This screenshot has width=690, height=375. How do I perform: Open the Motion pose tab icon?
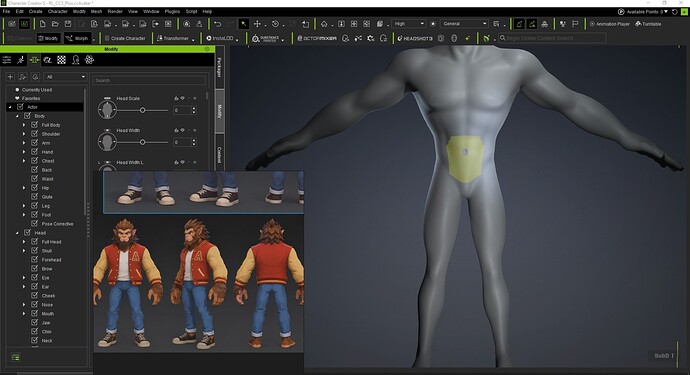pyautogui.click(x=20, y=60)
